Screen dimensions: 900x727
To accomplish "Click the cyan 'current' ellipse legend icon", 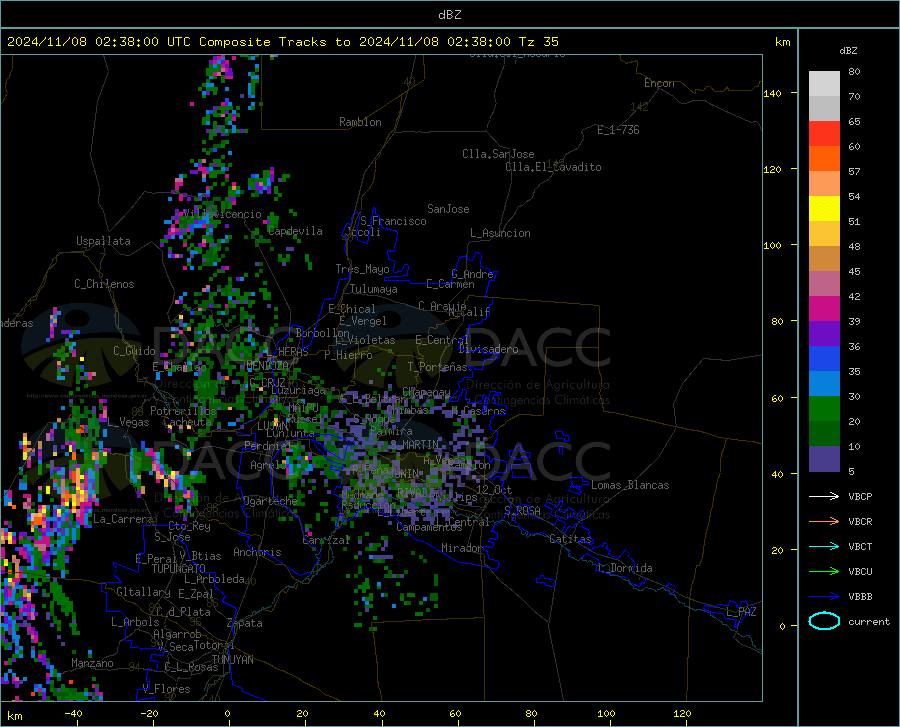I will 824,621.
